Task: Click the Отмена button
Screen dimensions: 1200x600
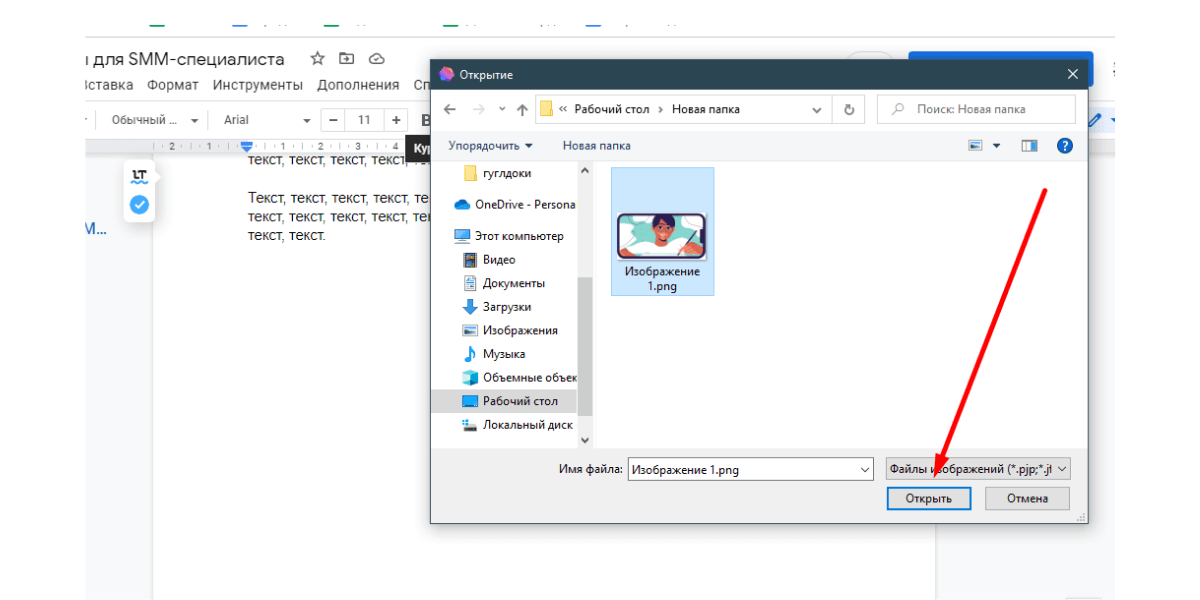Action: (x=1027, y=498)
